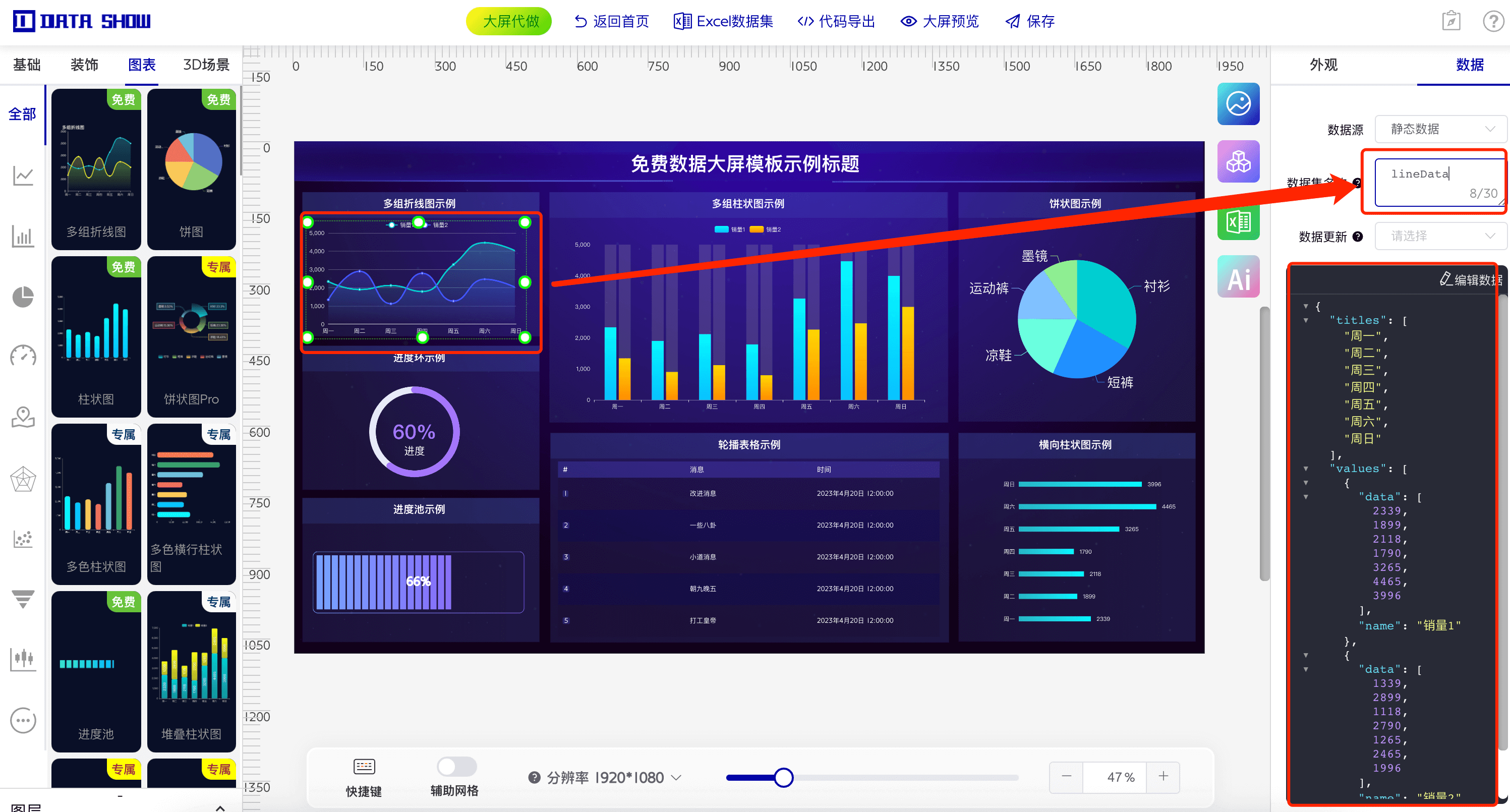
Task: Click the 大屏代做 button
Action: coord(509,22)
